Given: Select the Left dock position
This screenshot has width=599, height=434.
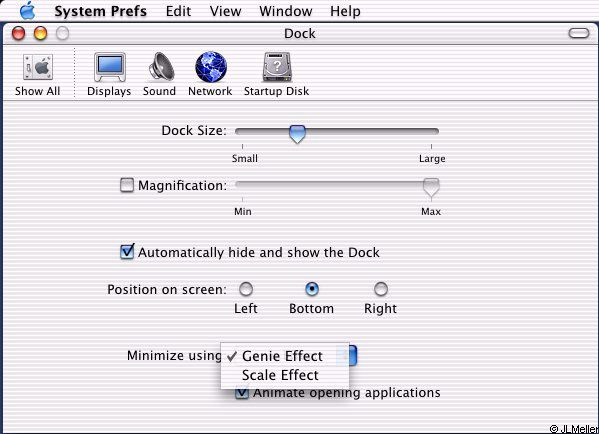Looking at the screenshot, I should point(246,289).
